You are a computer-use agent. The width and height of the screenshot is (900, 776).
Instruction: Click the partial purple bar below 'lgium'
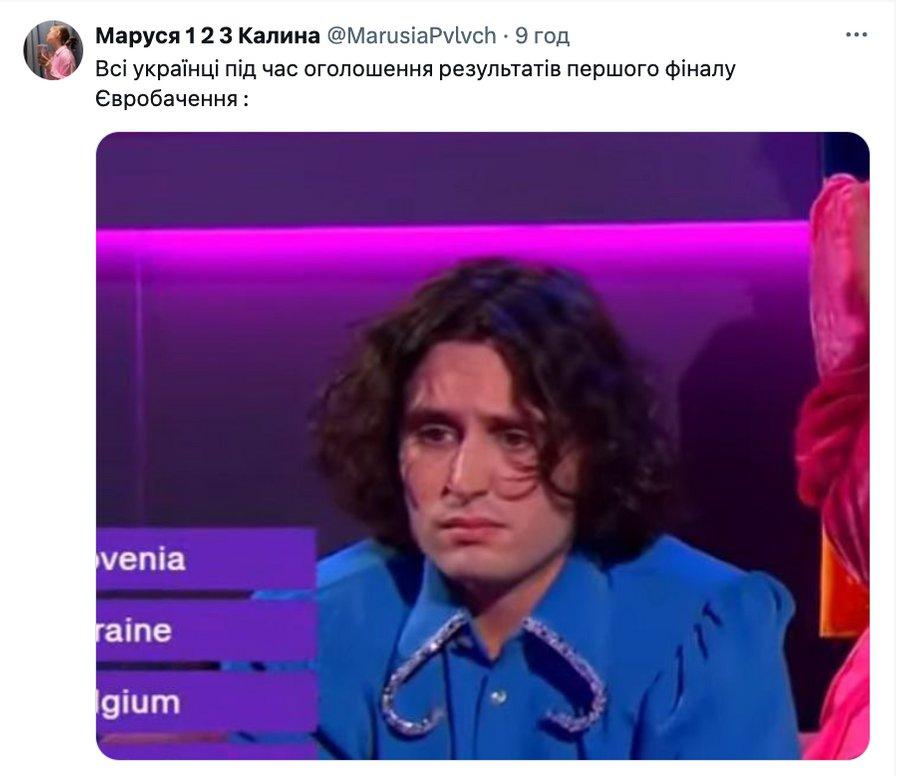click(205, 748)
